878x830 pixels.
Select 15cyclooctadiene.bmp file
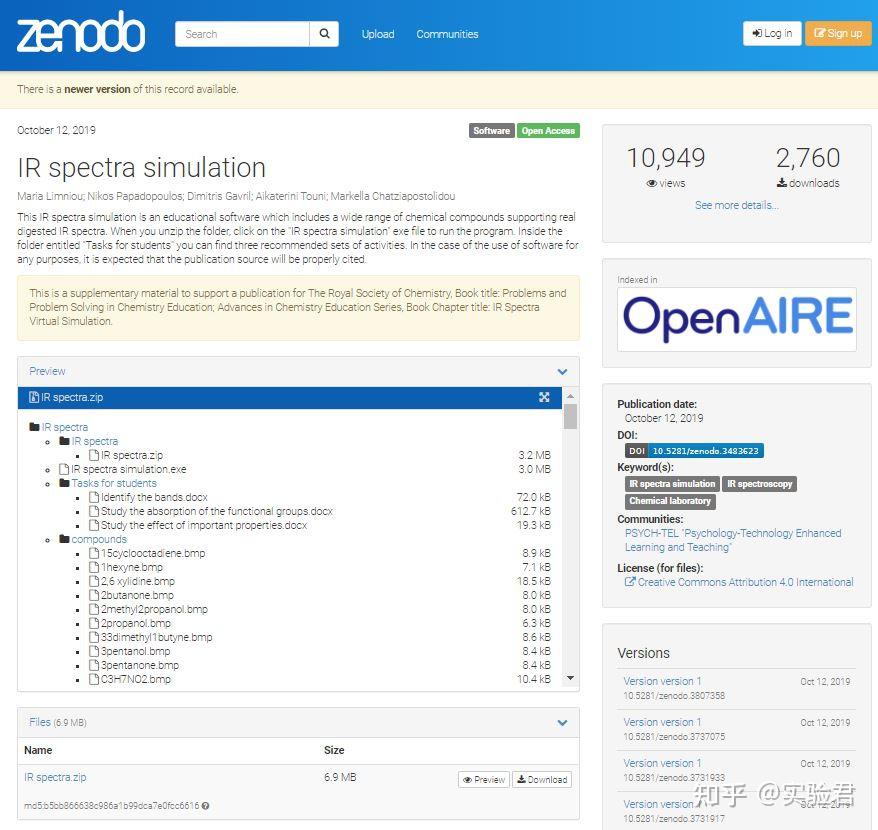153,553
